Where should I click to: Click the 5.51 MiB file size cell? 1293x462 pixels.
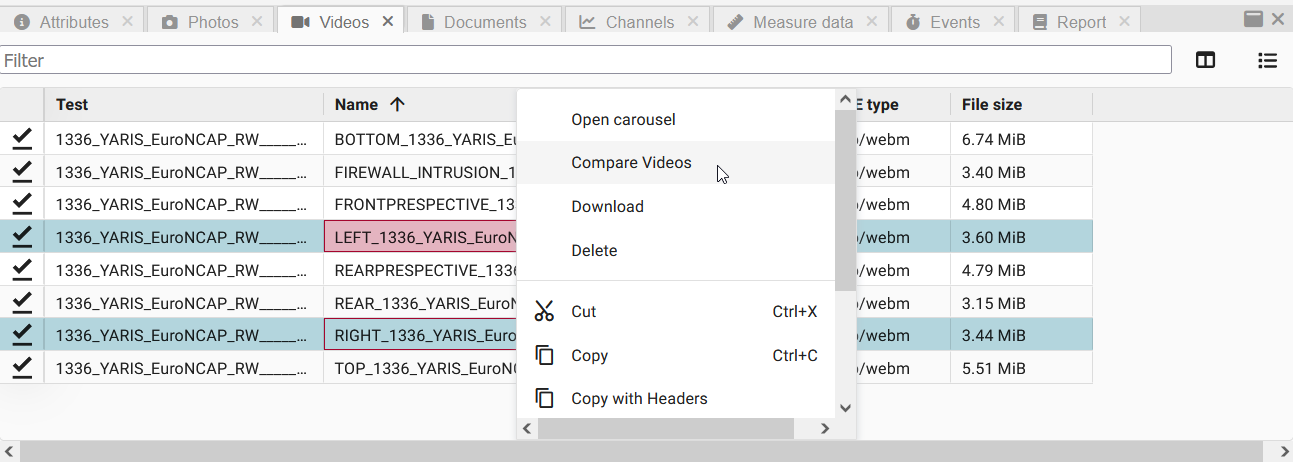pyautogui.click(x=1021, y=368)
